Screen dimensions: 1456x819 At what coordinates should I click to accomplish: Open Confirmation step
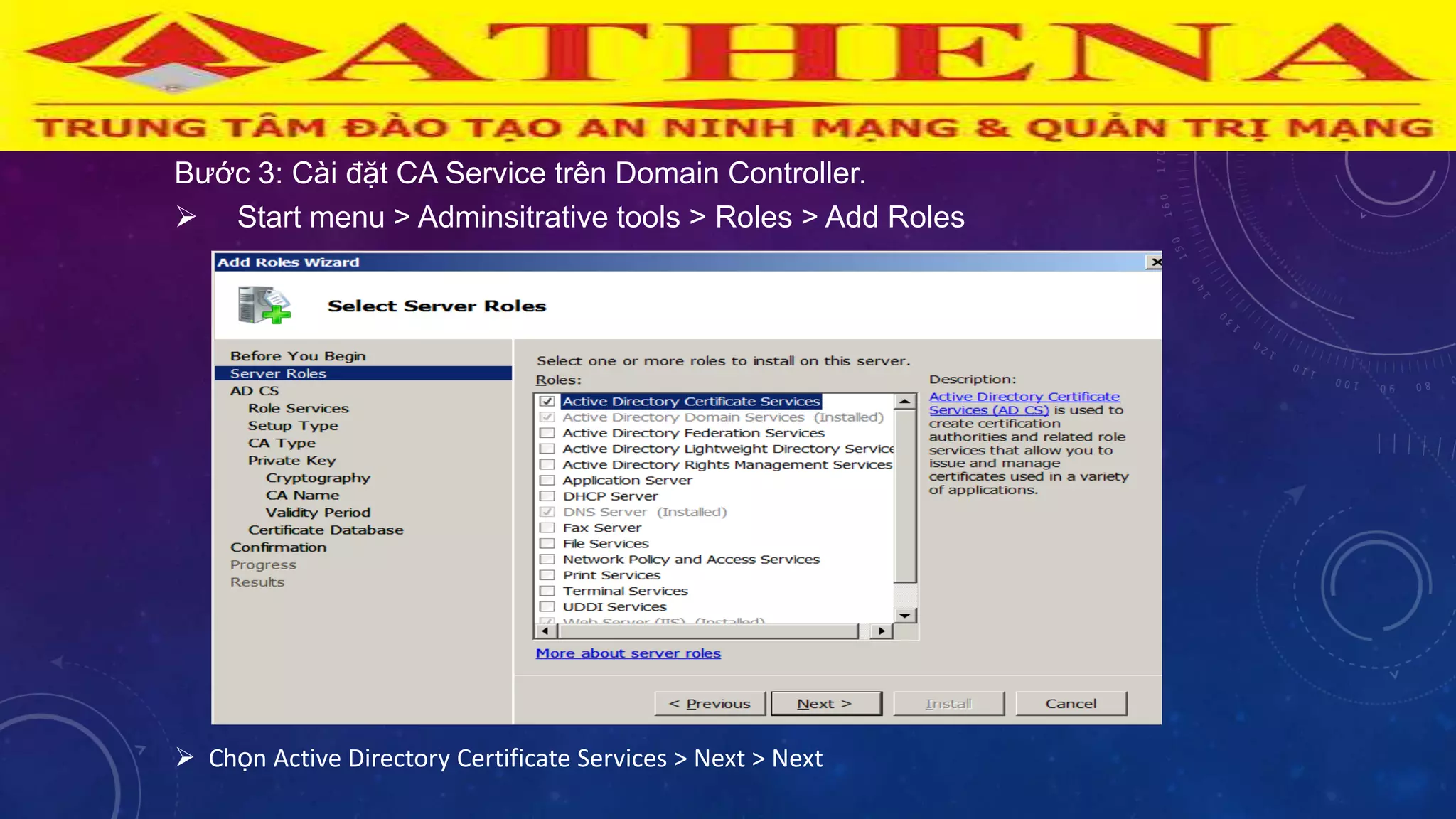click(278, 547)
